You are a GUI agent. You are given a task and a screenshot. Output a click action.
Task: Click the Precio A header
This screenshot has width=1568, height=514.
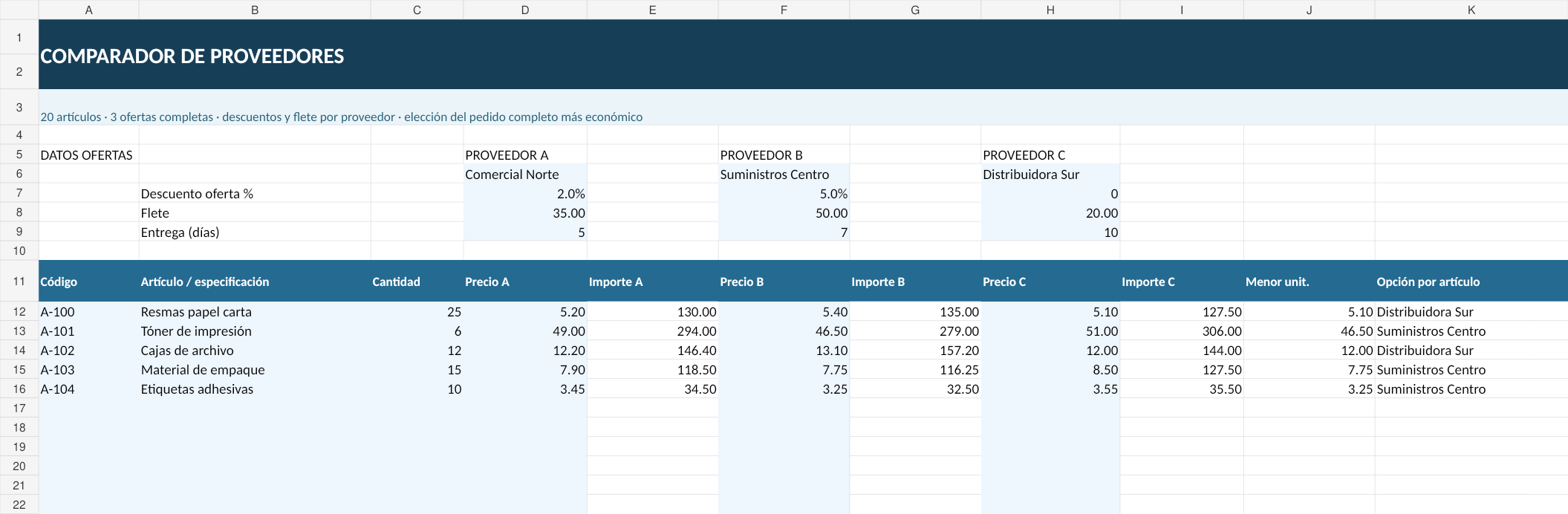[x=525, y=281]
